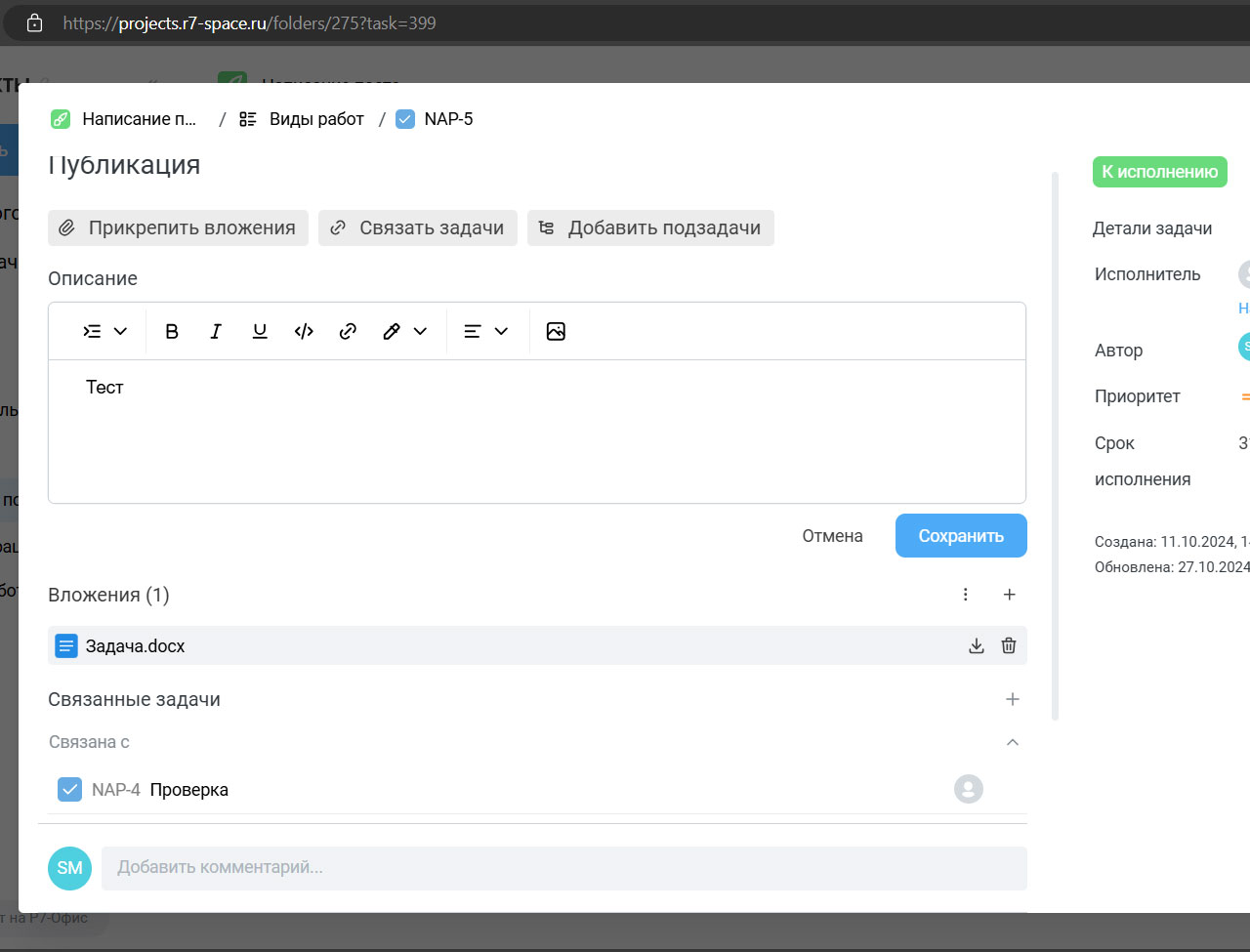Screen dimensions: 1250x952
Task: Insert a hyperlink using the link icon
Action: point(348,331)
